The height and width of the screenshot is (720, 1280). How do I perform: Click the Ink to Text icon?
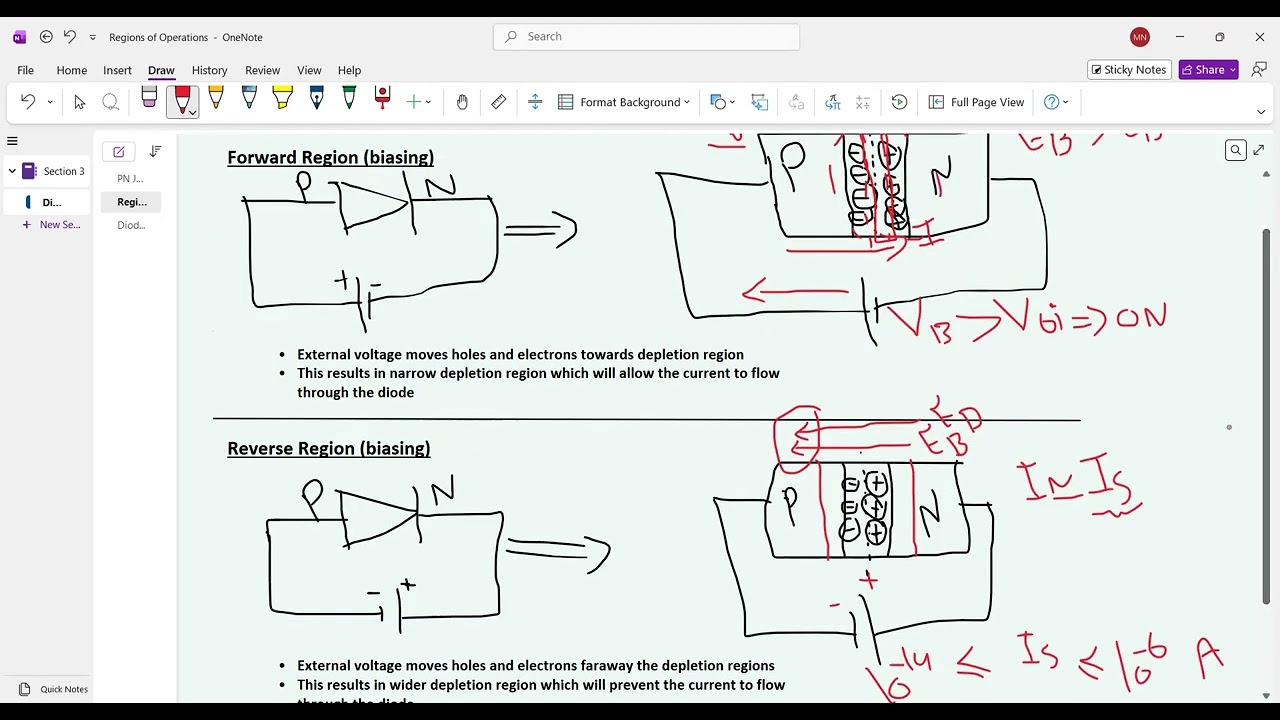797,102
